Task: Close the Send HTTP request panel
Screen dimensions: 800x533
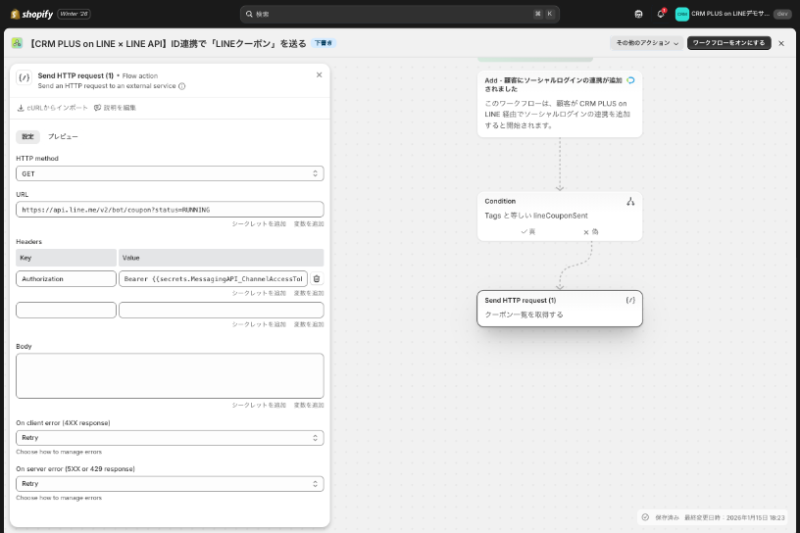Action: [x=319, y=75]
